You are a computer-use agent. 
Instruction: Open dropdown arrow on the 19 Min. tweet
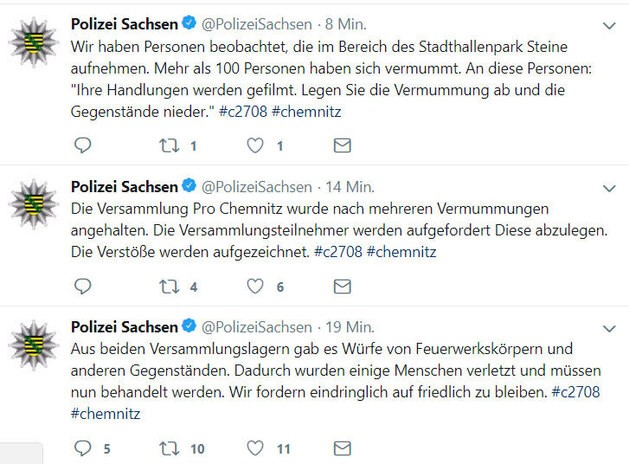pos(609,326)
